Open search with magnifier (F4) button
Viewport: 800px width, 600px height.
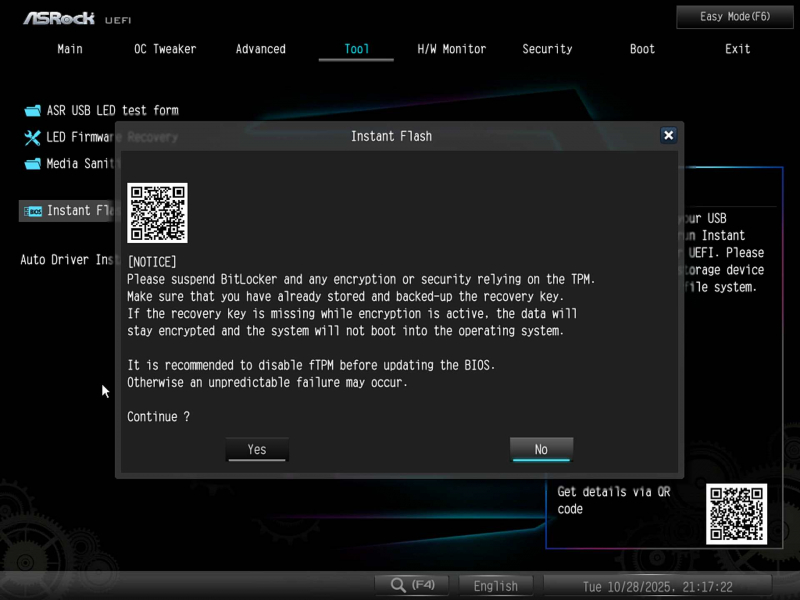[412, 585]
